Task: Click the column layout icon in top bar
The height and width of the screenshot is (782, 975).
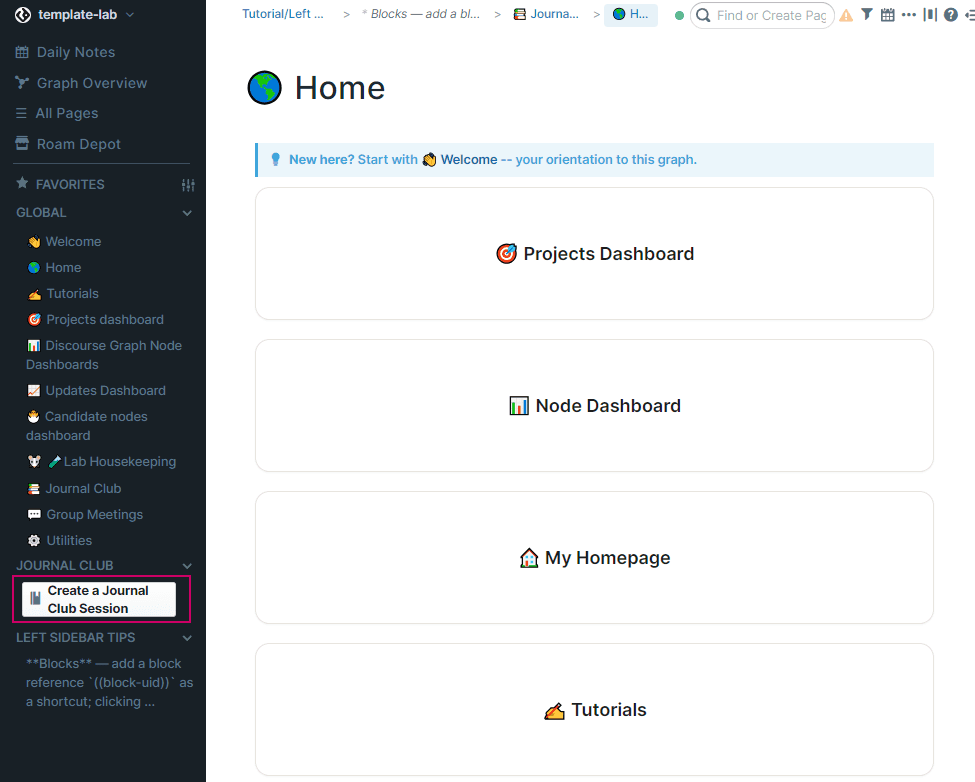Action: click(930, 15)
